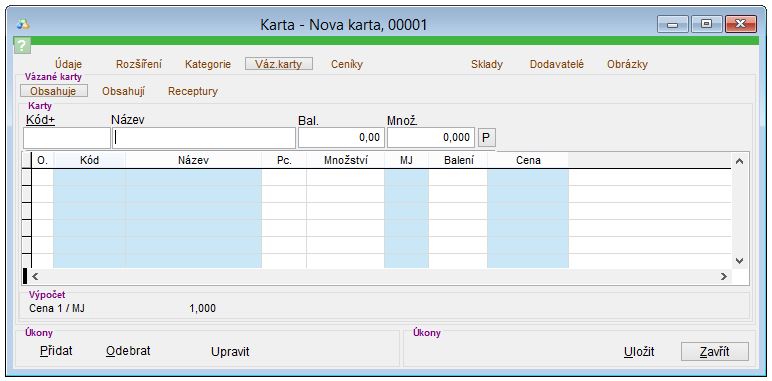The height and width of the screenshot is (381, 772).
Task: Click the Bal. value input field
Action: [341, 138]
